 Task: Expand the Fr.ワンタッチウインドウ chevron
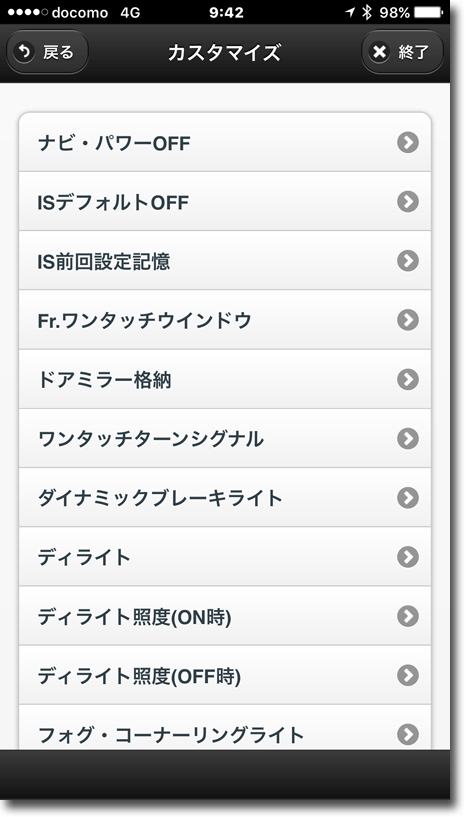408,320
